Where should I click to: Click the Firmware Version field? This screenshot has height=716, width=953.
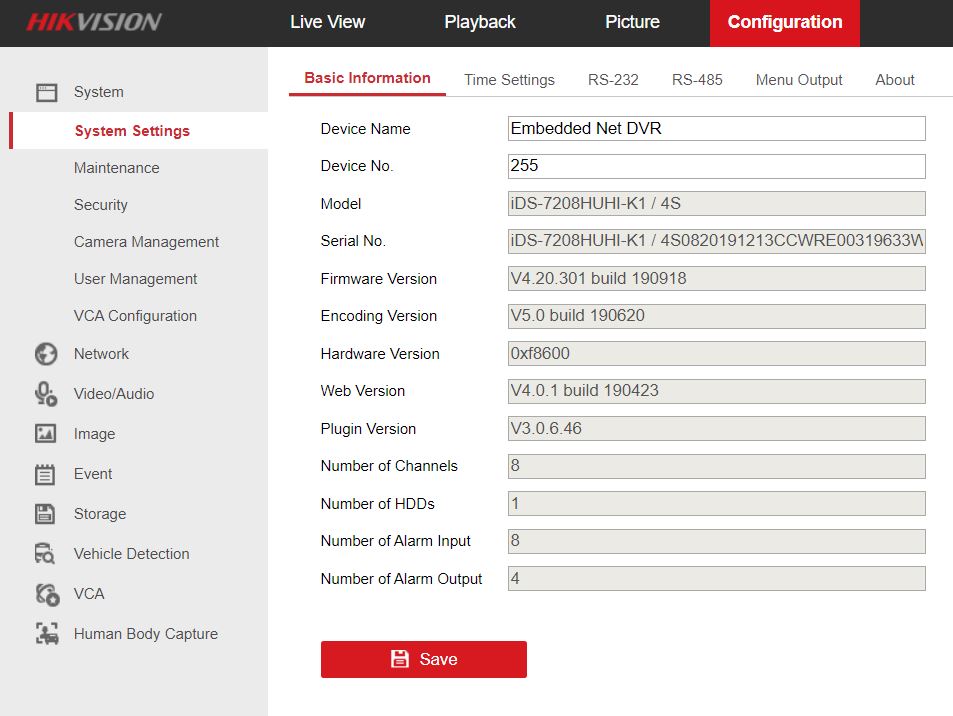point(717,278)
